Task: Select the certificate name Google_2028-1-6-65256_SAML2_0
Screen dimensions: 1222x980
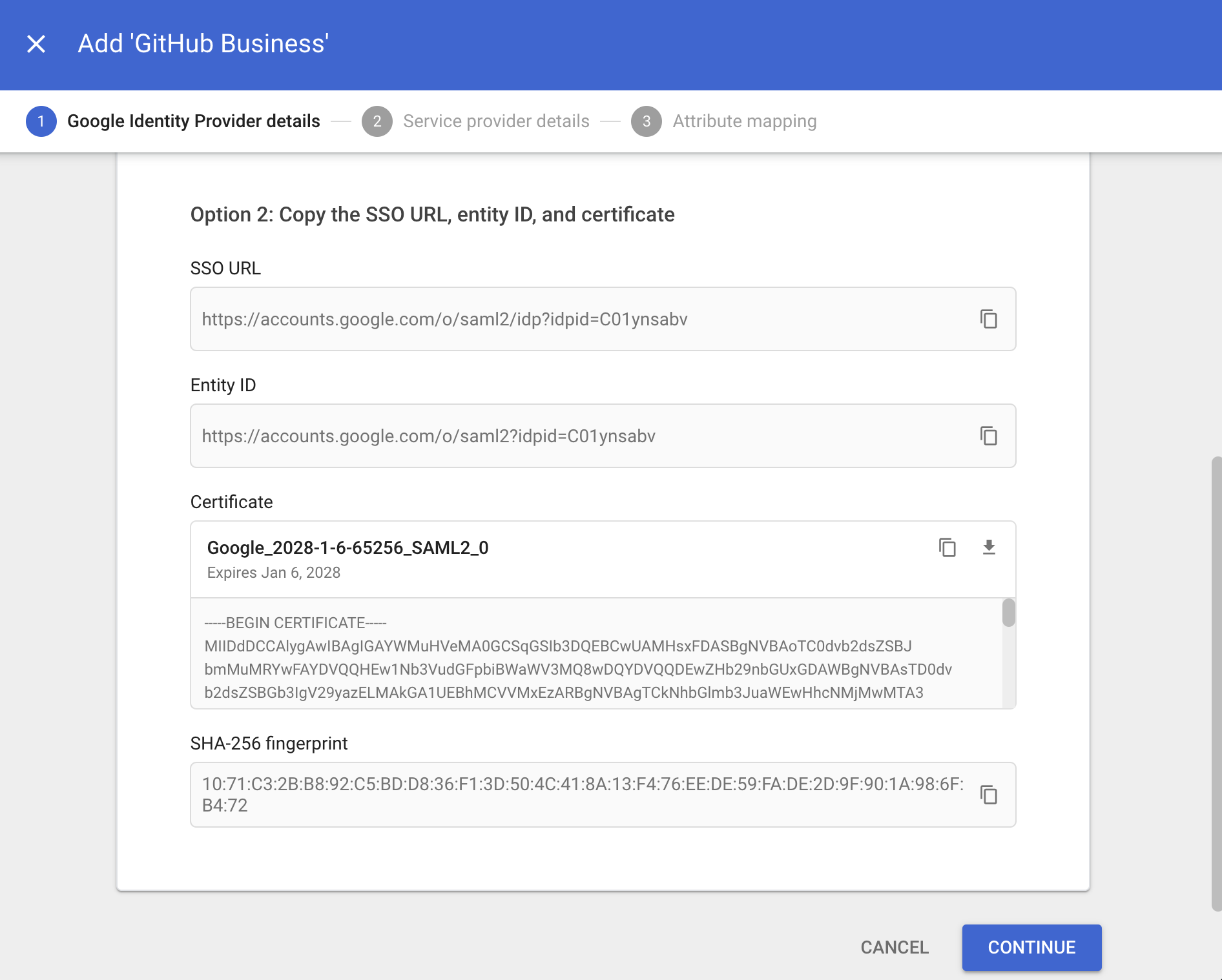Action: click(x=347, y=548)
